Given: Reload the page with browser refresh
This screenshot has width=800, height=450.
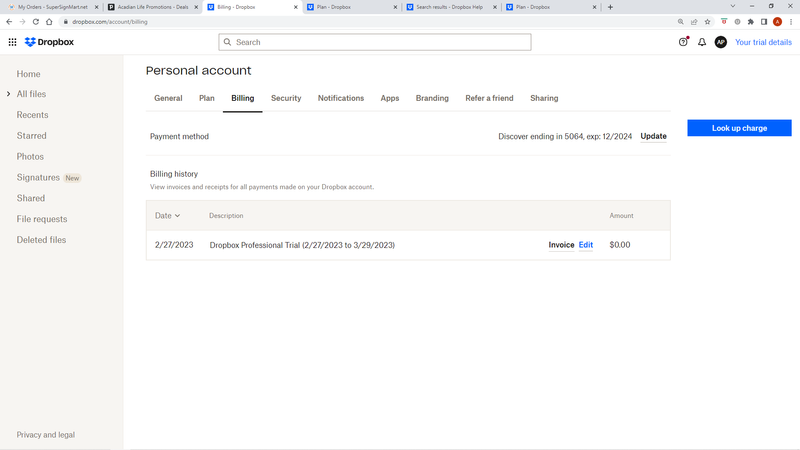Looking at the screenshot, I should [x=36, y=21].
